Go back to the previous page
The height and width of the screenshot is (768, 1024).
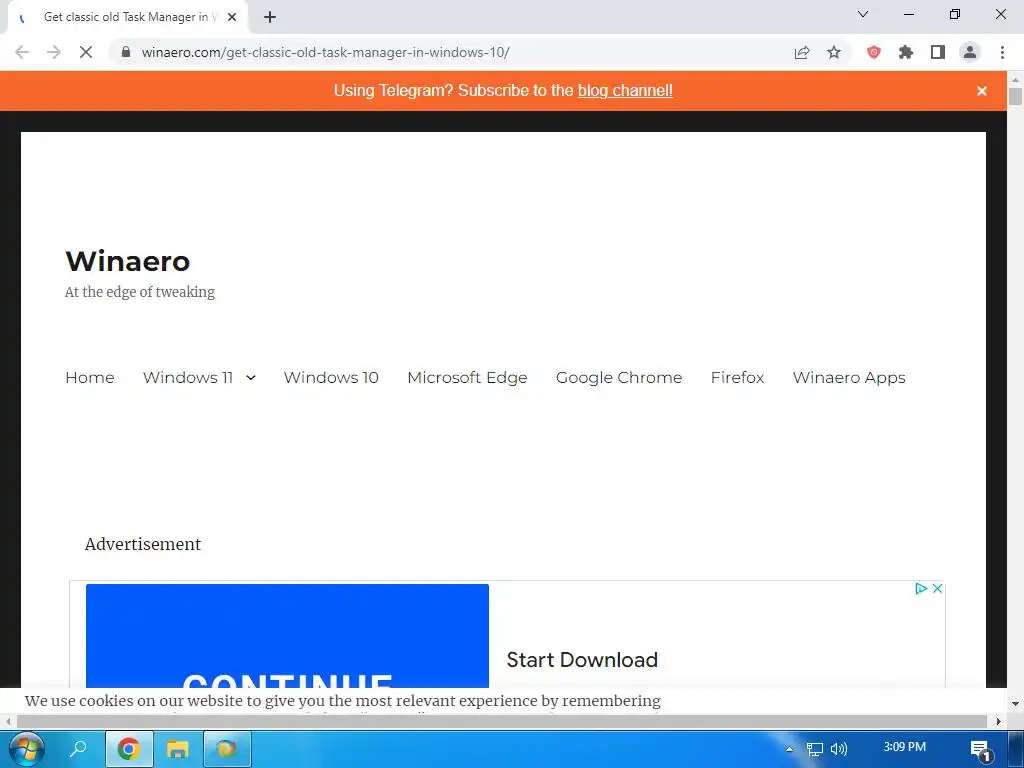pos(22,52)
